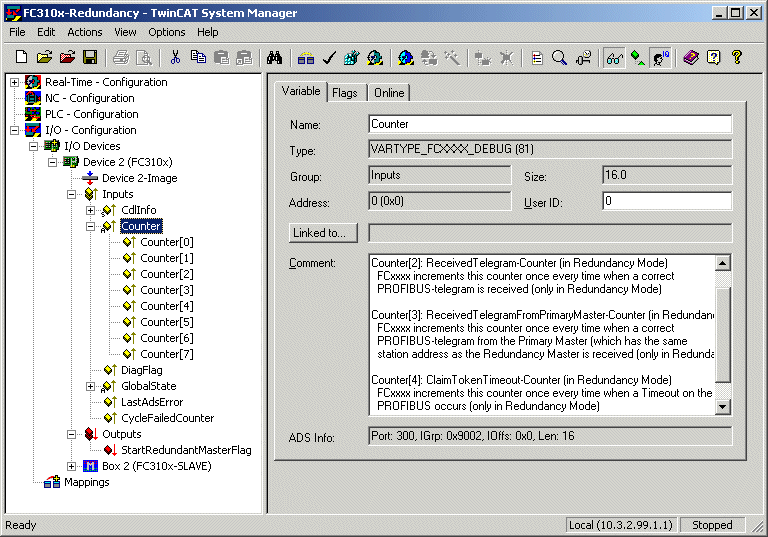Click the Activate configuration icon

point(351,58)
